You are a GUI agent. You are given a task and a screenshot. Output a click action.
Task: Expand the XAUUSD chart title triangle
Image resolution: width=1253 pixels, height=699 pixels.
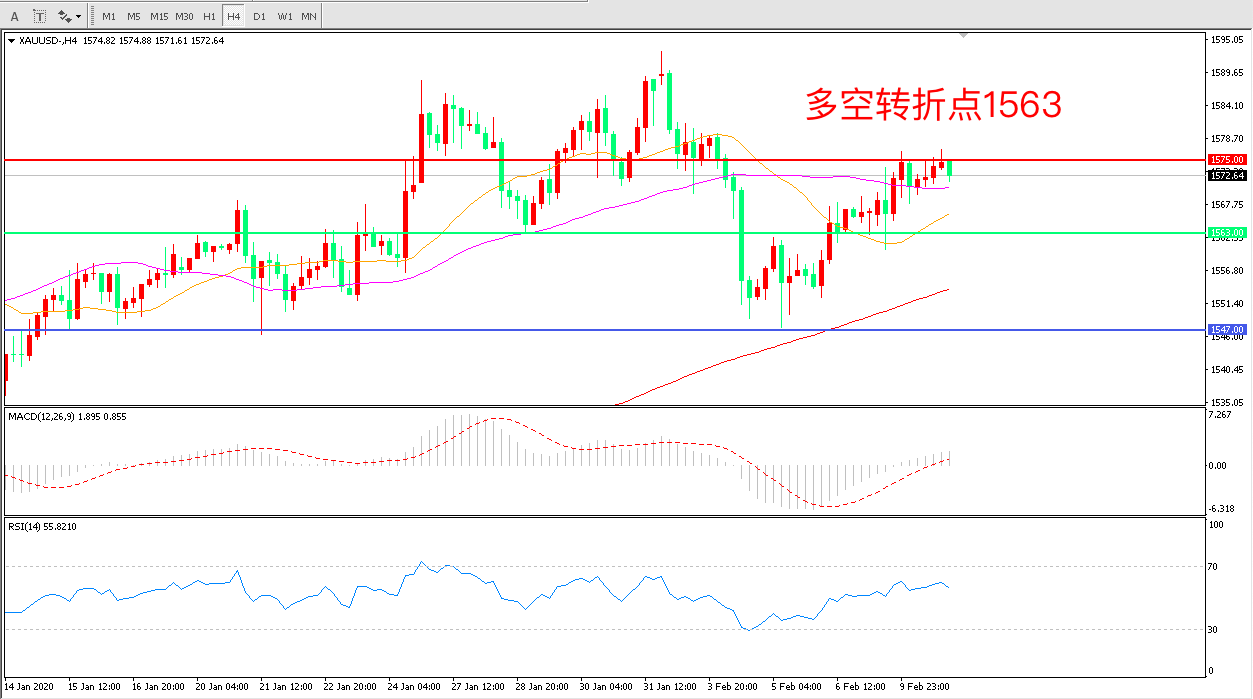click(11, 41)
